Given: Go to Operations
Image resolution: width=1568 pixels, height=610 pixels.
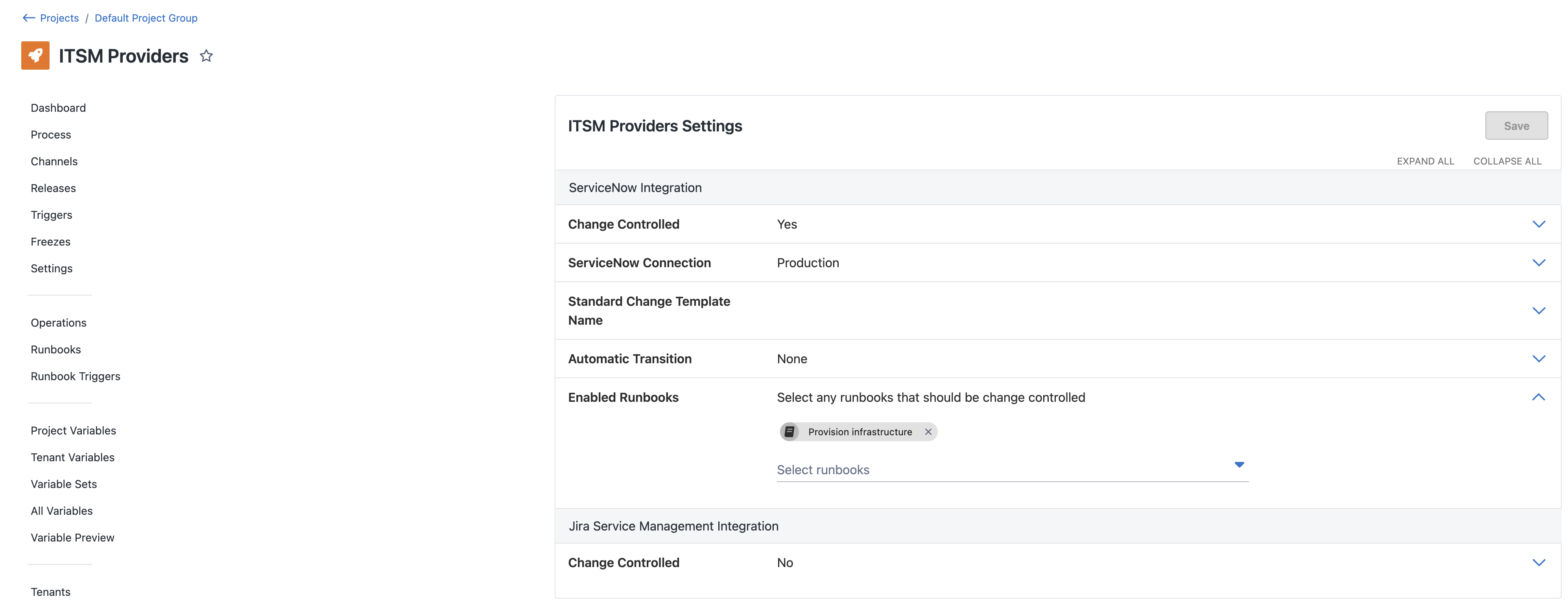Looking at the screenshot, I should click(x=59, y=323).
